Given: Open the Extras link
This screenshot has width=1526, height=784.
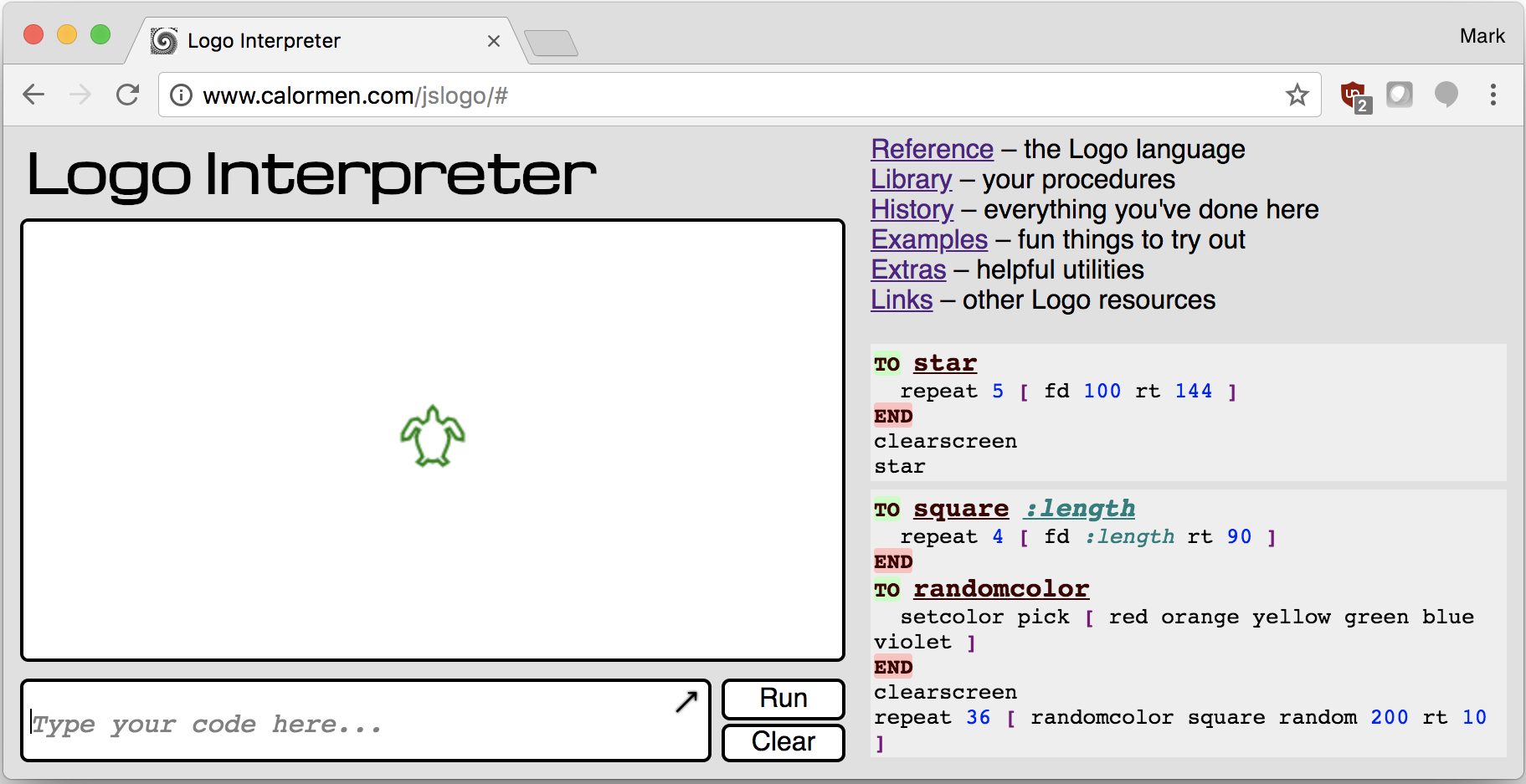Looking at the screenshot, I should point(908,269).
